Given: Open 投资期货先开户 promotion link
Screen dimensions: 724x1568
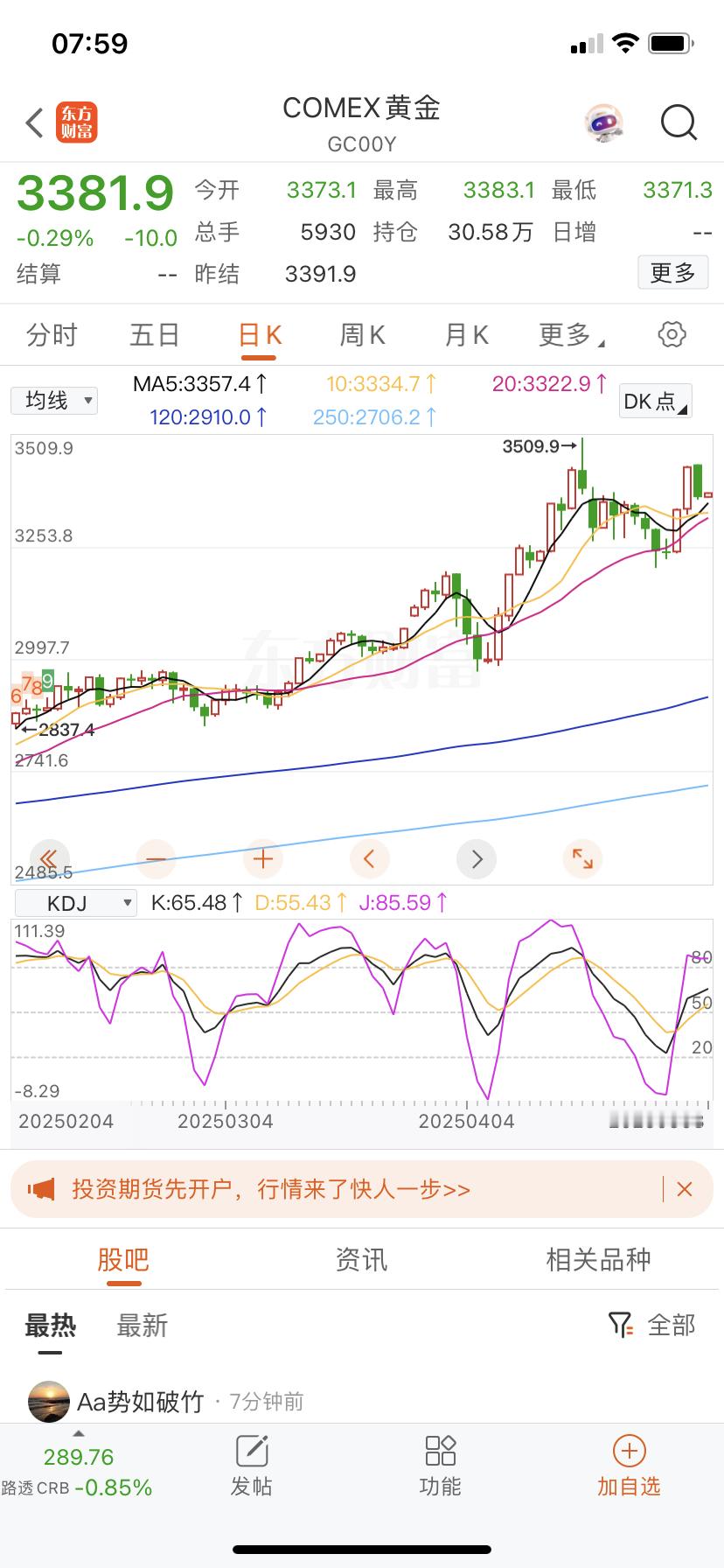Looking at the screenshot, I should 271,1189.
